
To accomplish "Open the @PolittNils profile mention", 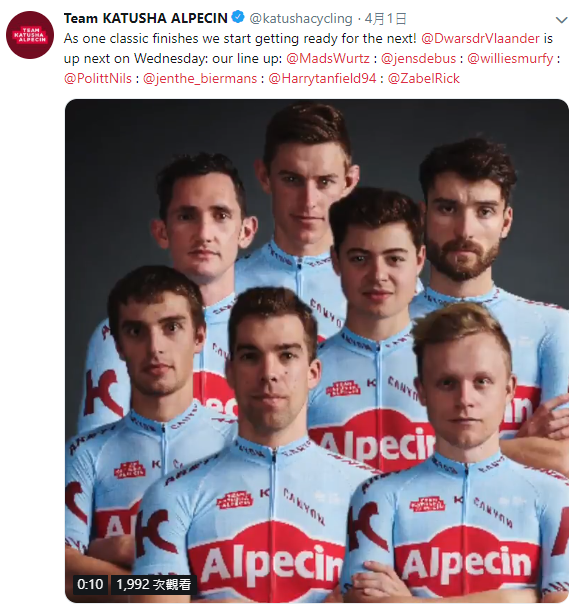I will 98,79.
